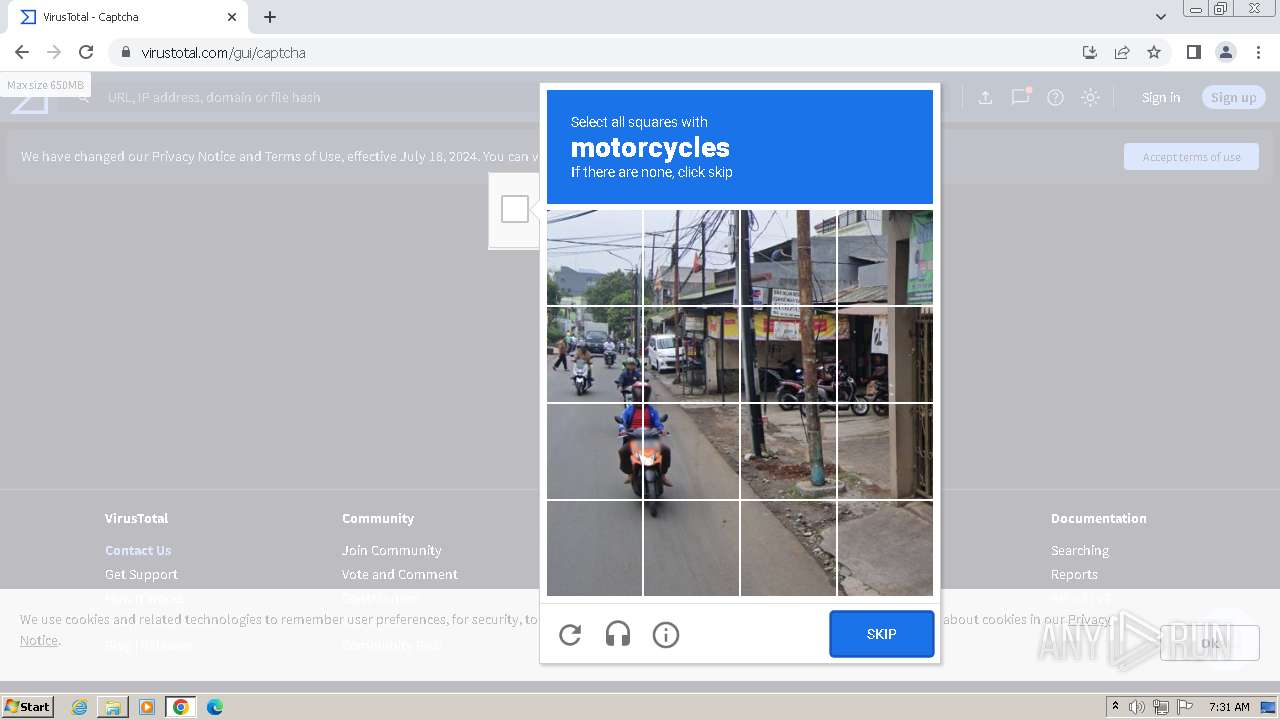This screenshot has height=720, width=1280.
Task: Open the Windows Start menu
Action: click(x=28, y=706)
